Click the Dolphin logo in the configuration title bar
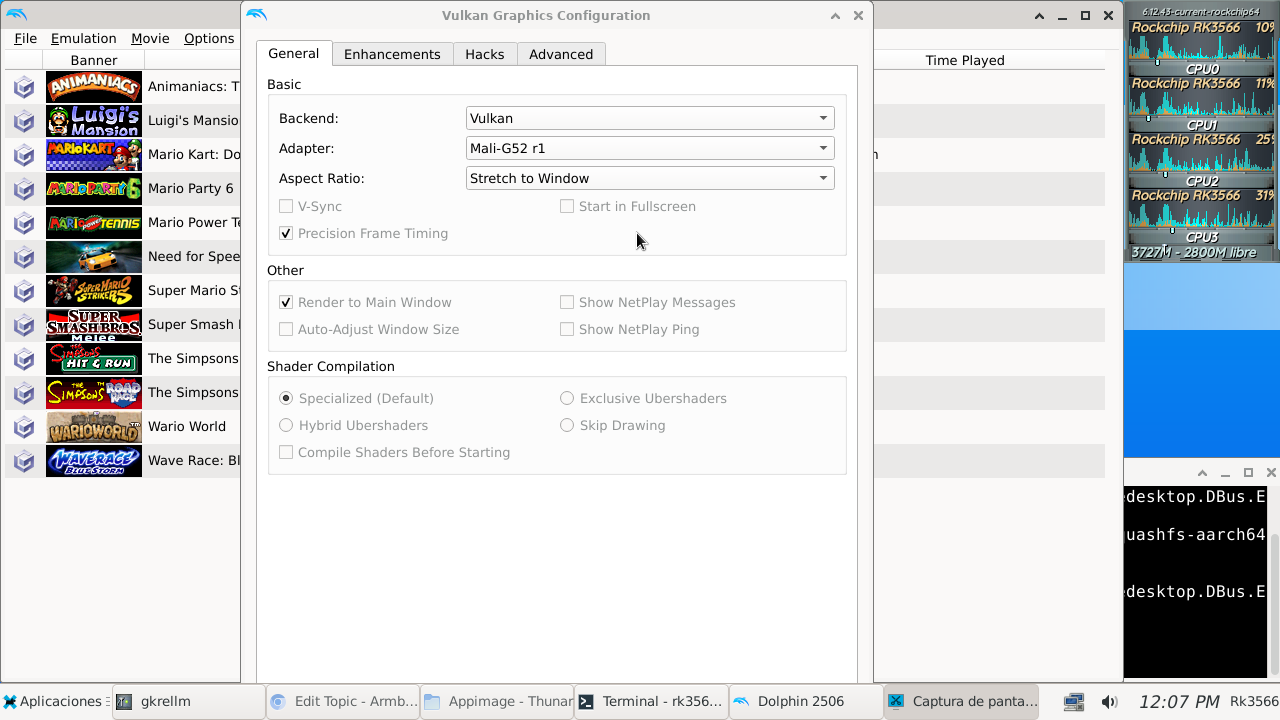Viewport: 1280px width, 720px height. tap(257, 15)
